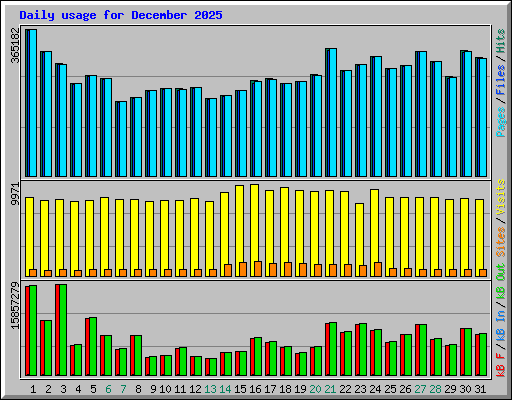Click day label 22 on x-axis

[345, 389]
